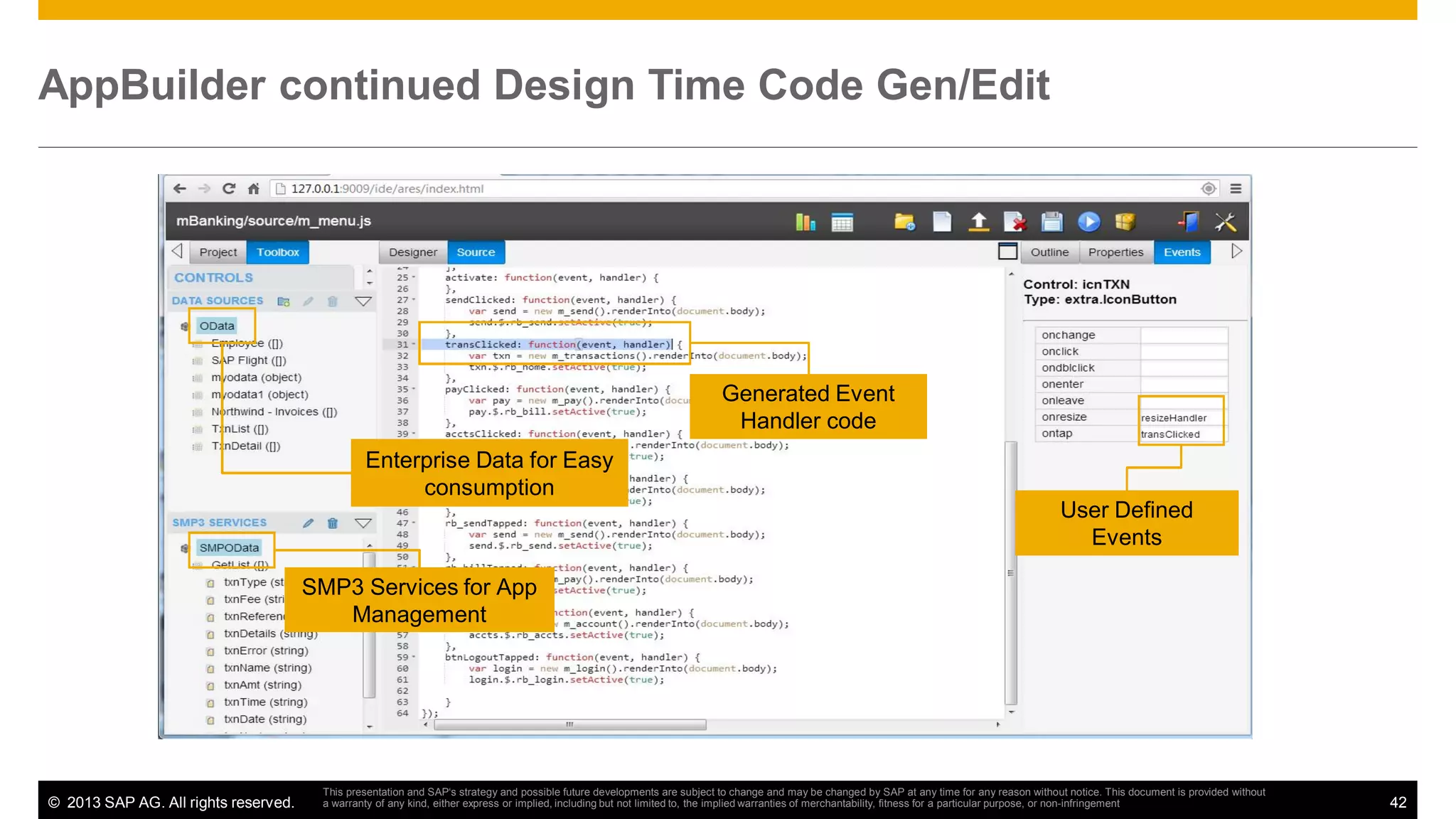This screenshot has width=1456, height=819.
Task: Click the exit door icon in toolbar
Action: [1189, 223]
